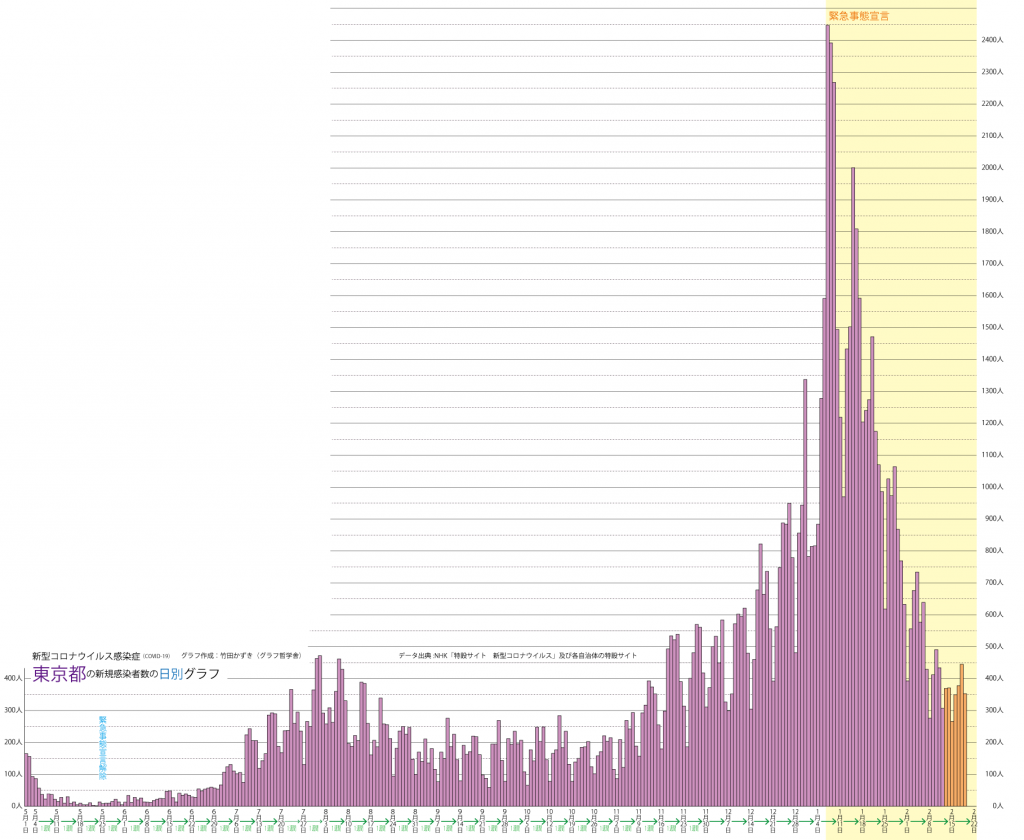Click the 400人 label on left axis

click(x=11, y=678)
